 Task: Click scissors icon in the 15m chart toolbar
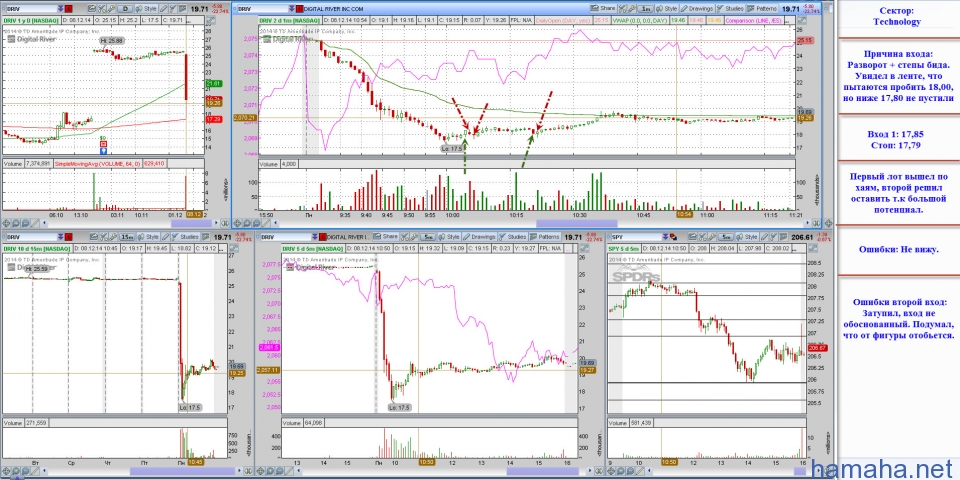(x=103, y=237)
